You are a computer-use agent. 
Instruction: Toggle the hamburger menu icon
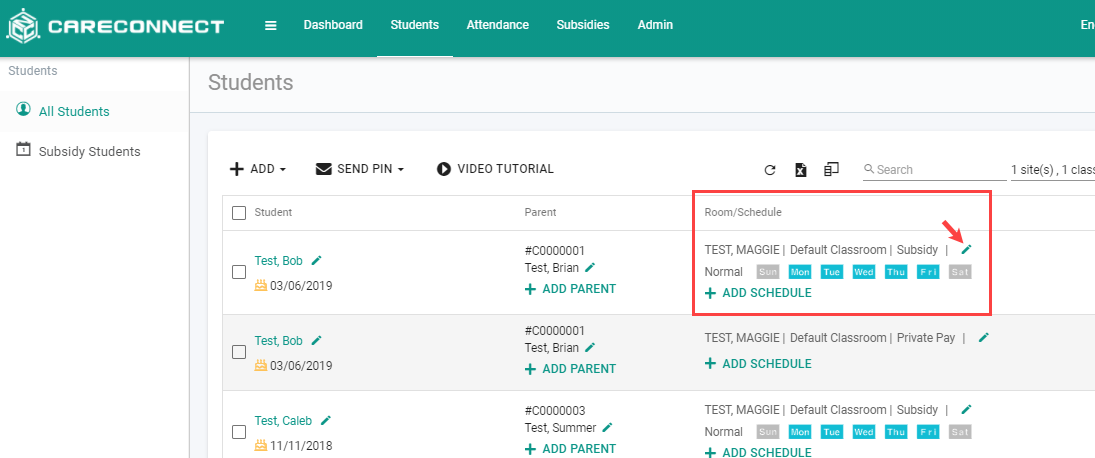click(271, 26)
